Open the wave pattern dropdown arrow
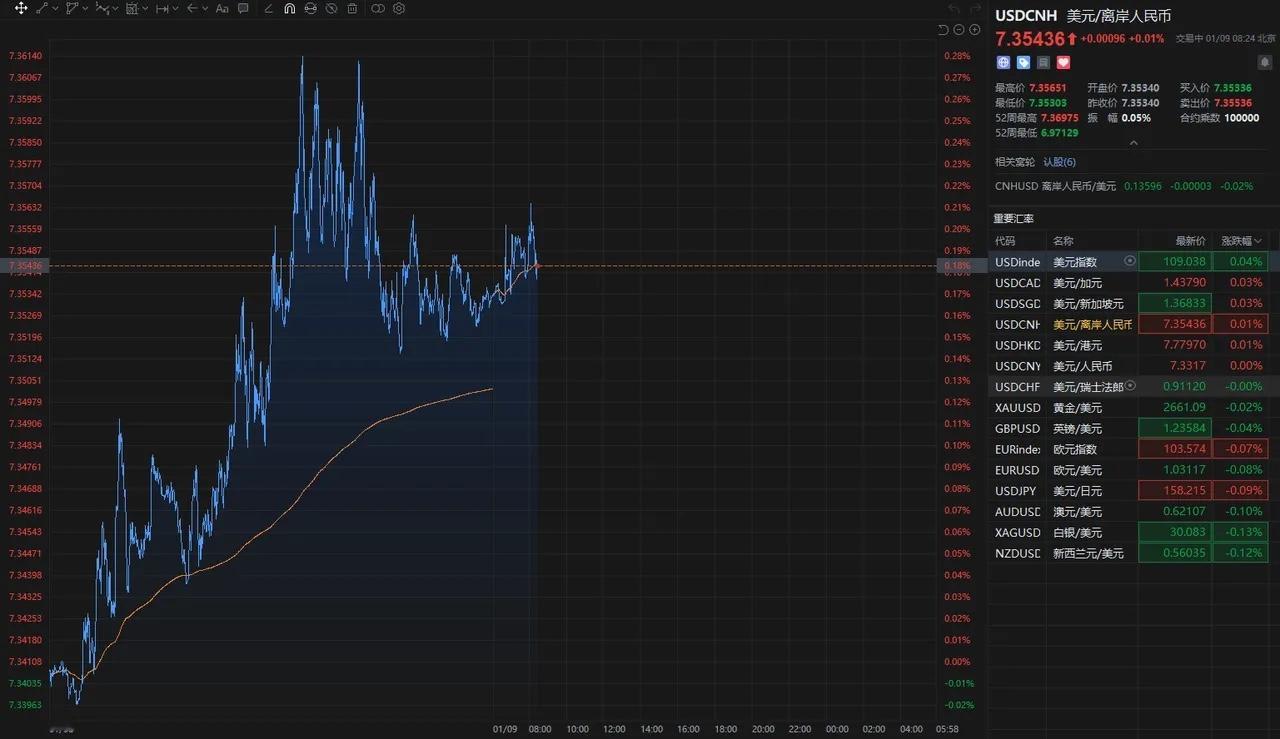This screenshot has height=739, width=1280. [x=115, y=8]
